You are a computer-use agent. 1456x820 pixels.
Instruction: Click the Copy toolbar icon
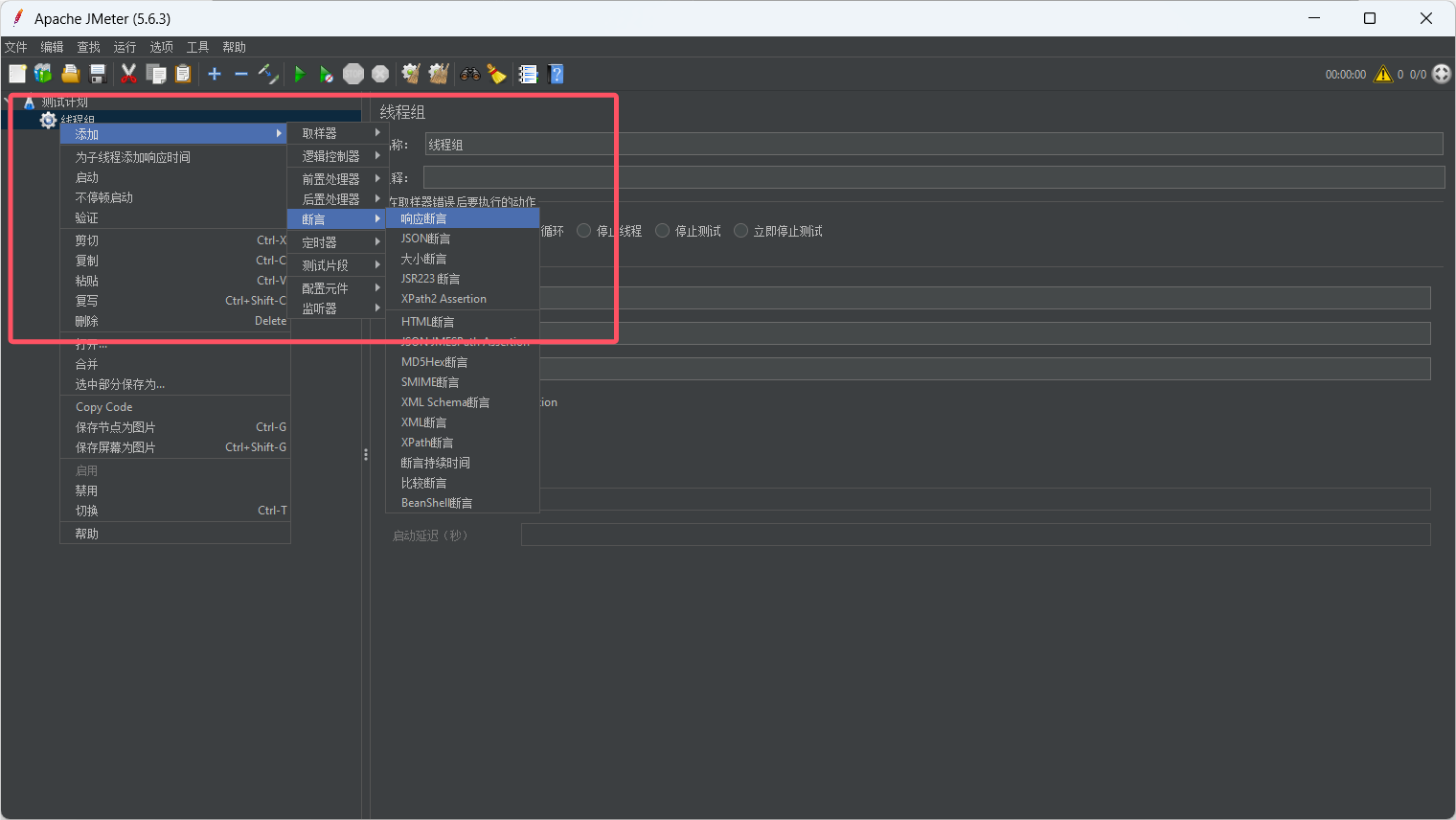click(155, 74)
